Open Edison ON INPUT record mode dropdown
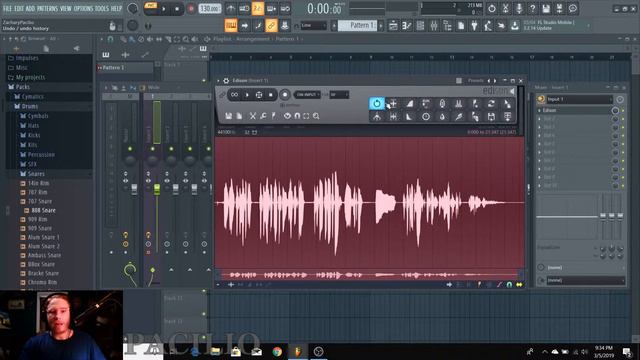640x360 pixels. 307,95
